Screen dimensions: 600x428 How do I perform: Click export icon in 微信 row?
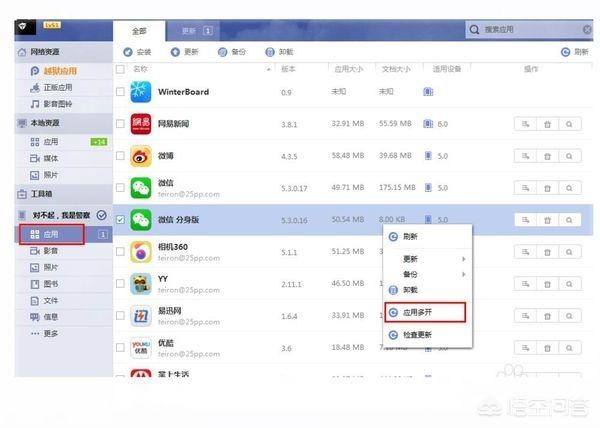pos(525,188)
